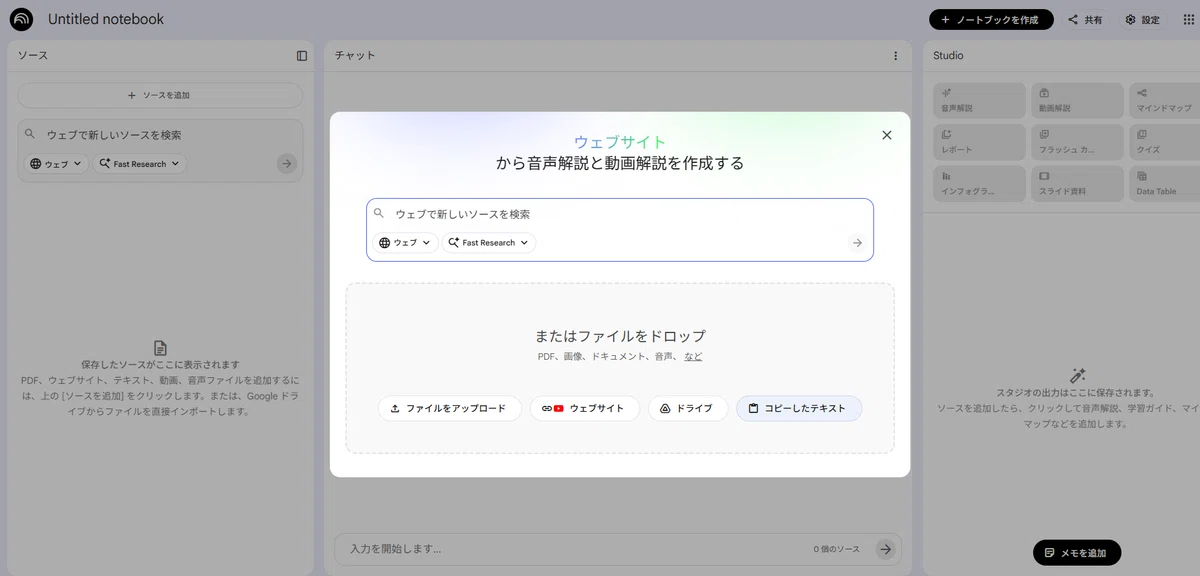
Task: Click the チャット panel heading
Action: tap(355, 56)
